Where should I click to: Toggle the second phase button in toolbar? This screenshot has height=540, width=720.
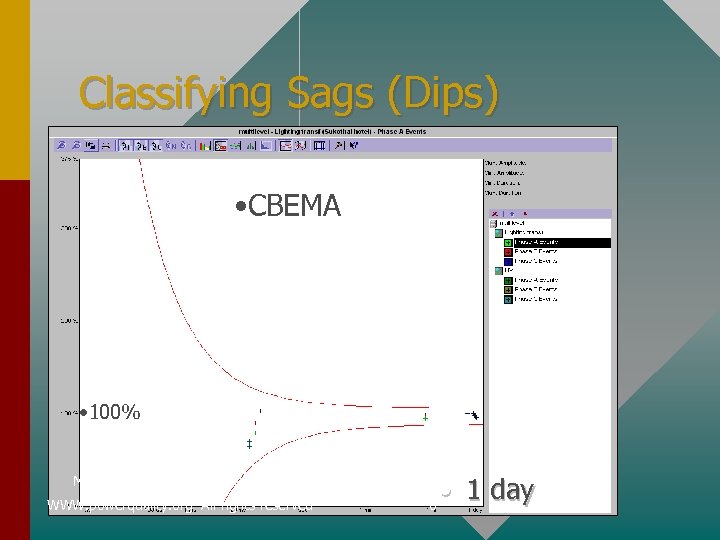point(141,146)
